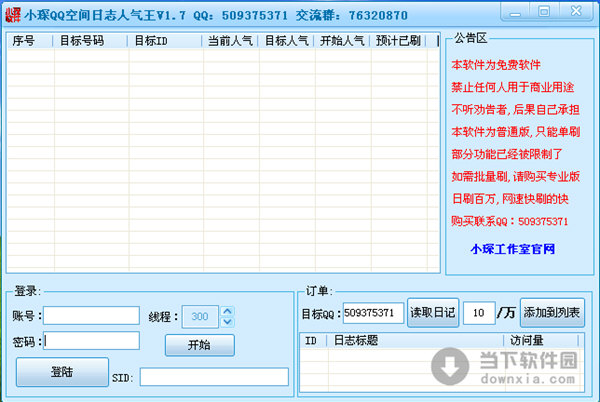Click the ID column header in diary list
This screenshot has height=402, width=600.
point(313,340)
